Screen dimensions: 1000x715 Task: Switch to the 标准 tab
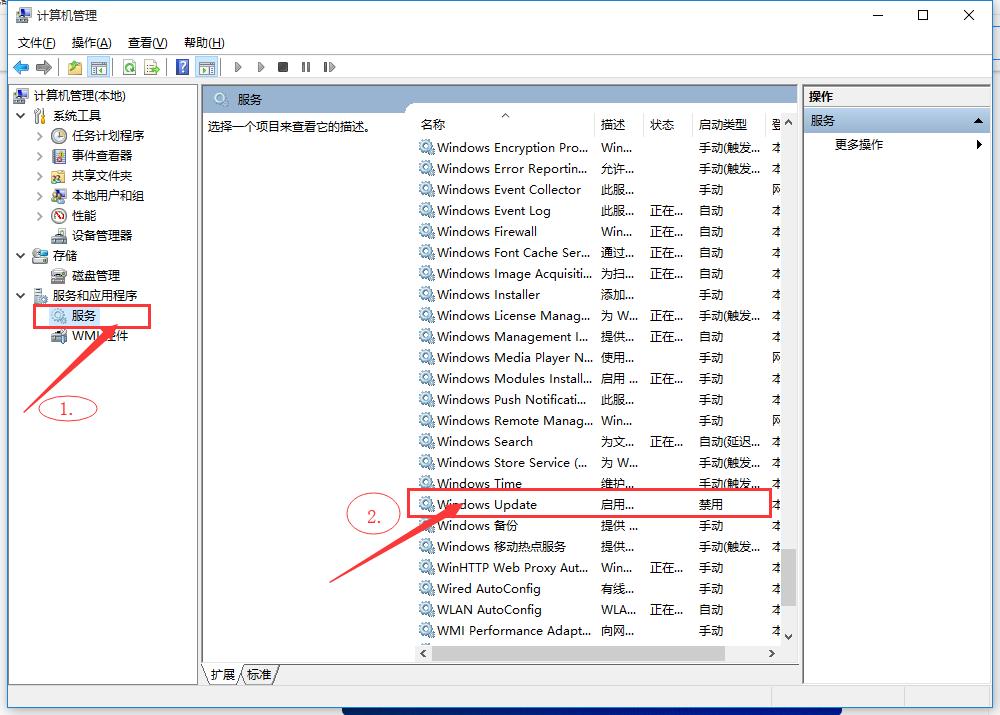258,675
